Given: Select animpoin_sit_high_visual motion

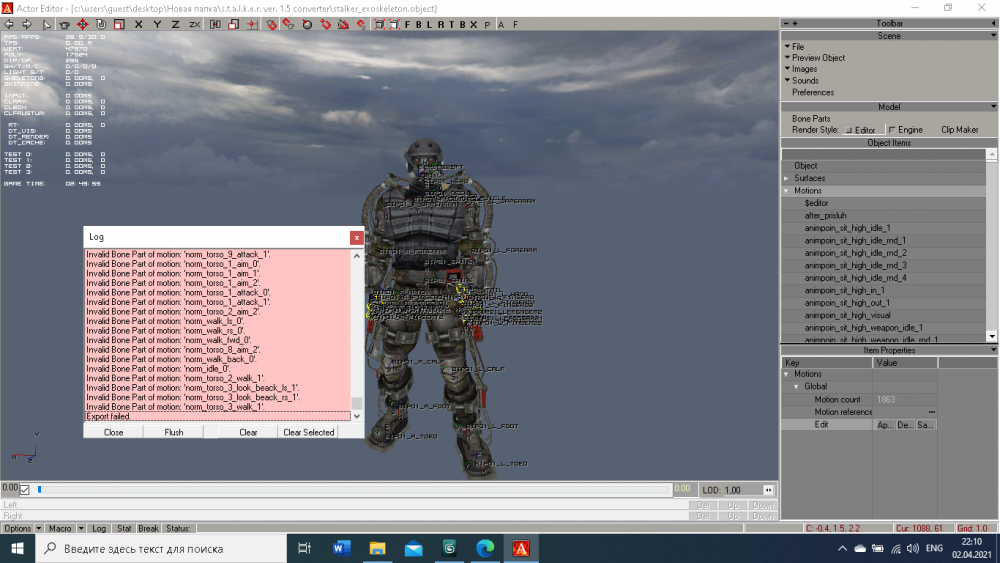Looking at the screenshot, I should point(847,316).
